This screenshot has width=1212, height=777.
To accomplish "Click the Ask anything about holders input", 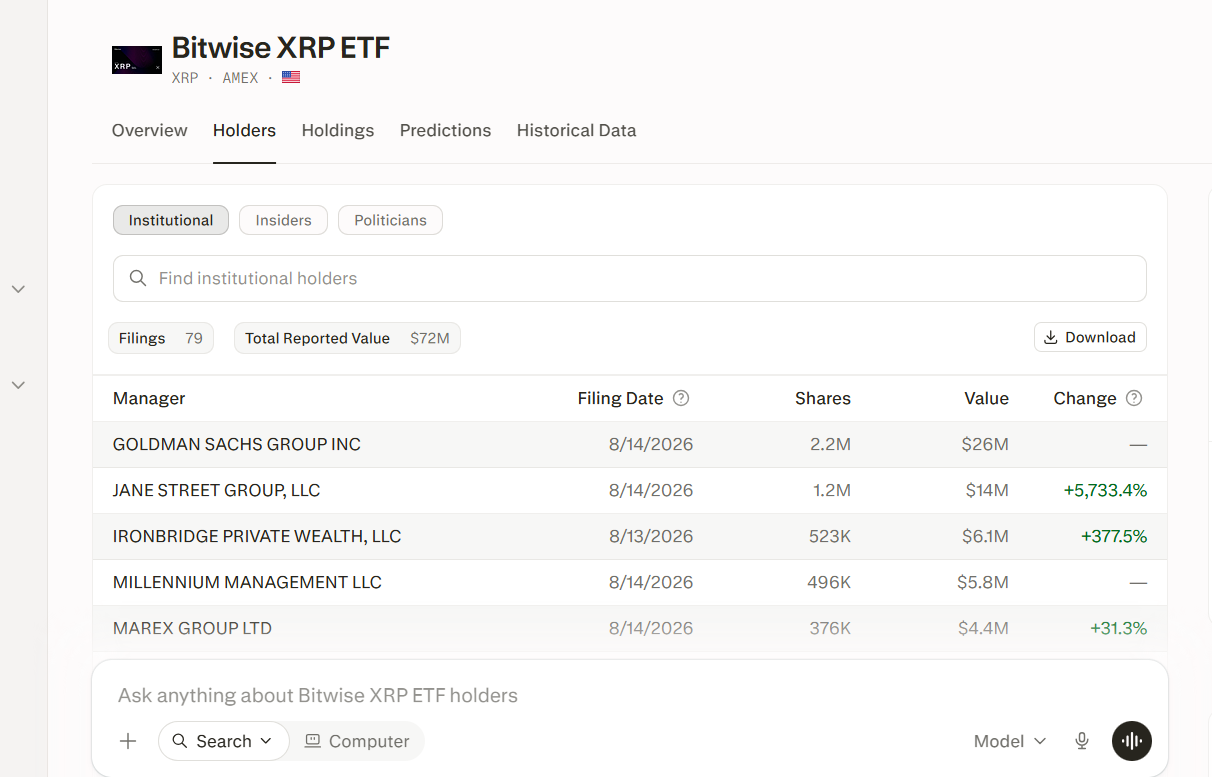I will [x=630, y=695].
